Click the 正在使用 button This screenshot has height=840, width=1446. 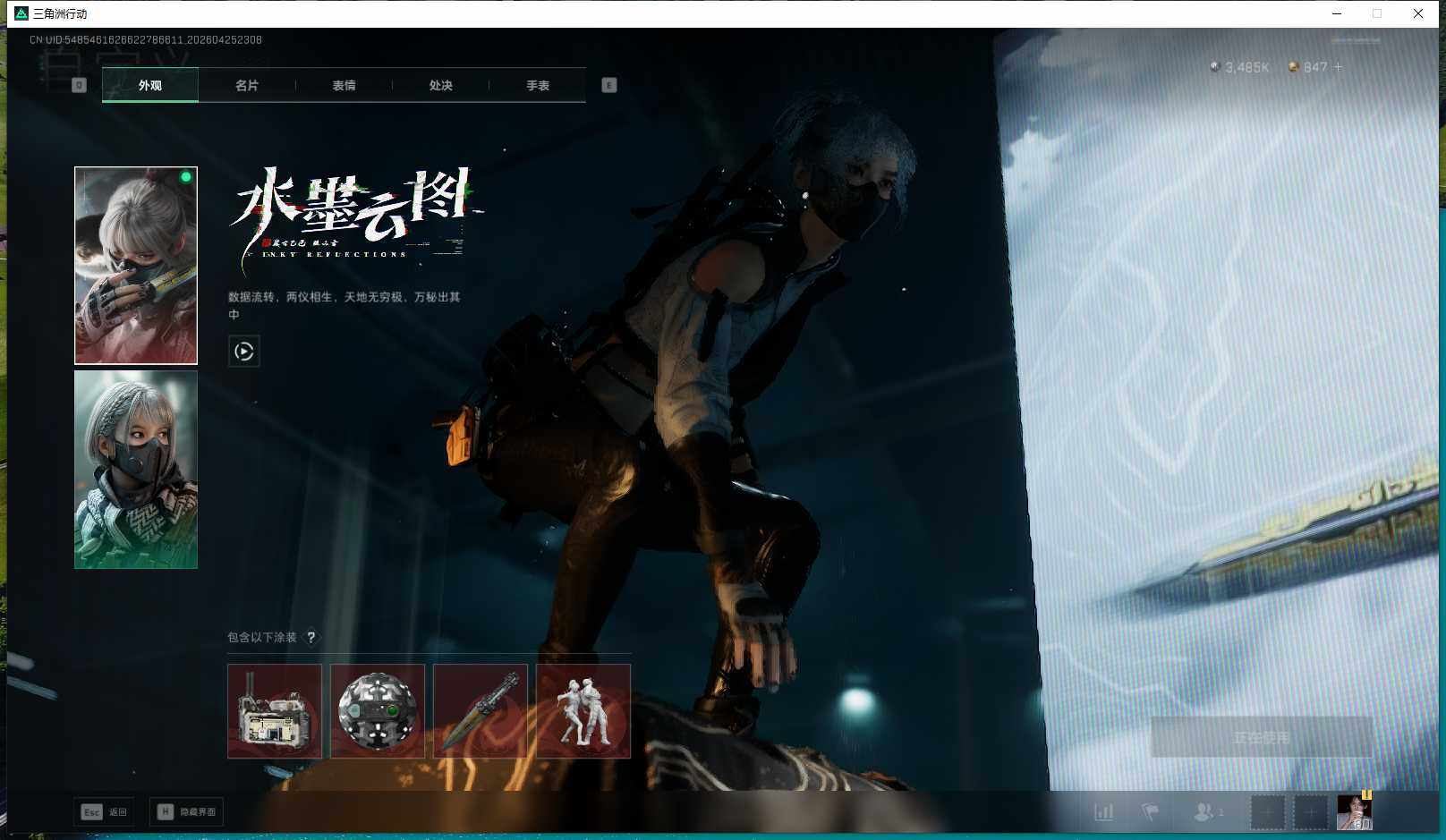(x=1262, y=737)
